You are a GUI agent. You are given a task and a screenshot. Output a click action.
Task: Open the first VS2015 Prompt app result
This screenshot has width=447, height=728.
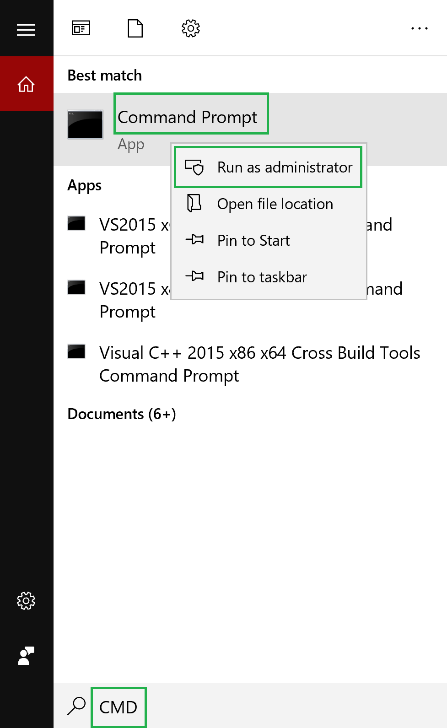[251, 236]
